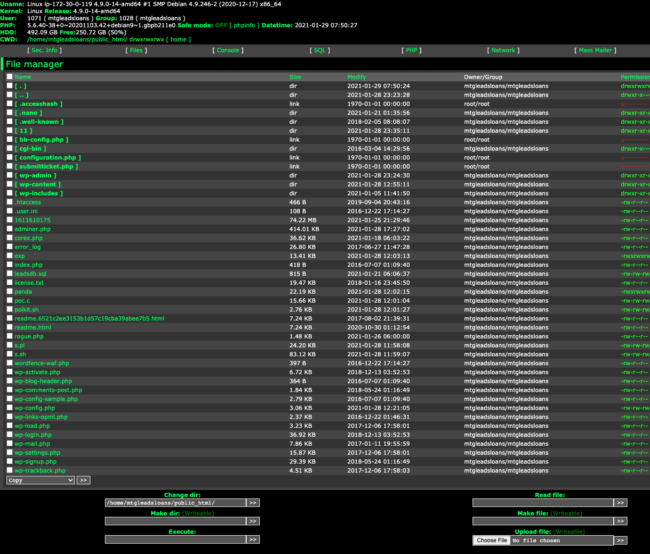Submit Make dir with its >> button
The height and width of the screenshot is (554, 650).
253,521
